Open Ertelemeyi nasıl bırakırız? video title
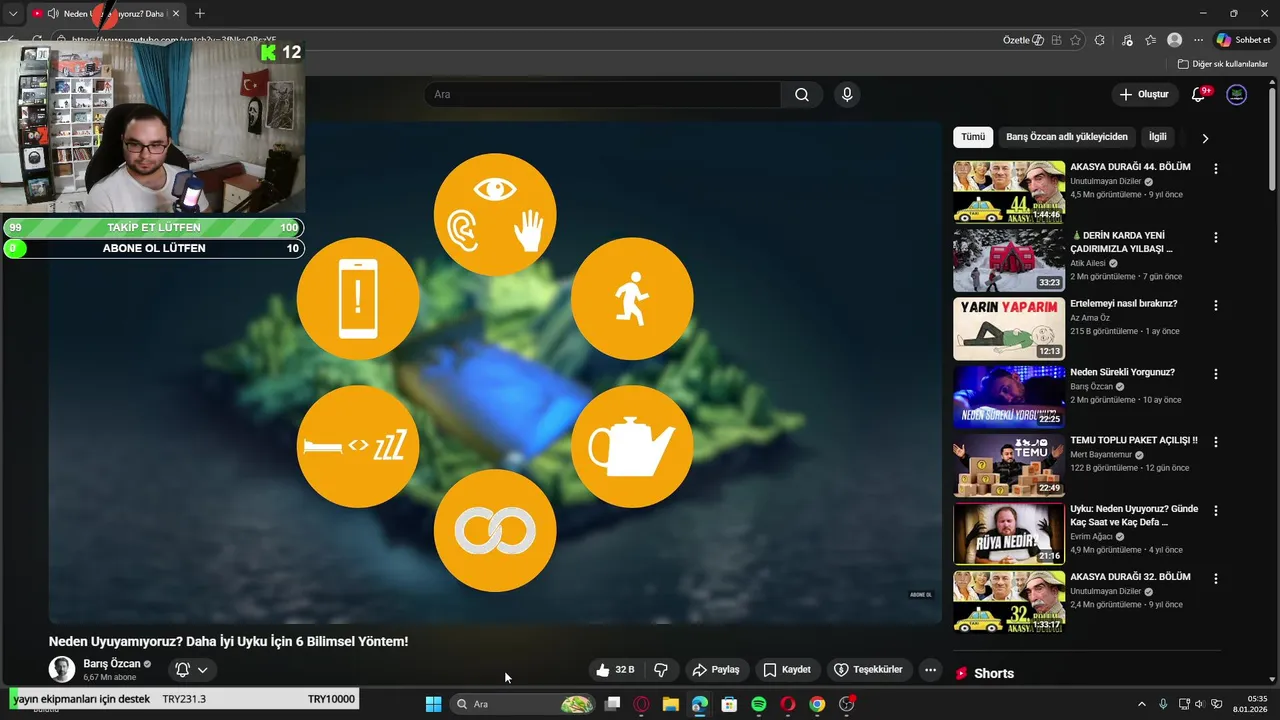This screenshot has width=1280, height=720. coord(1124,304)
